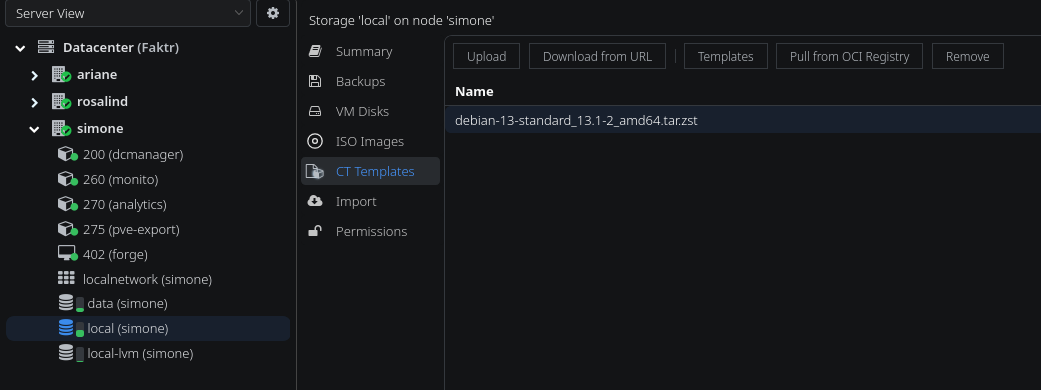Select 270 (analytics) container
The width and height of the screenshot is (1041, 390).
click(x=125, y=205)
